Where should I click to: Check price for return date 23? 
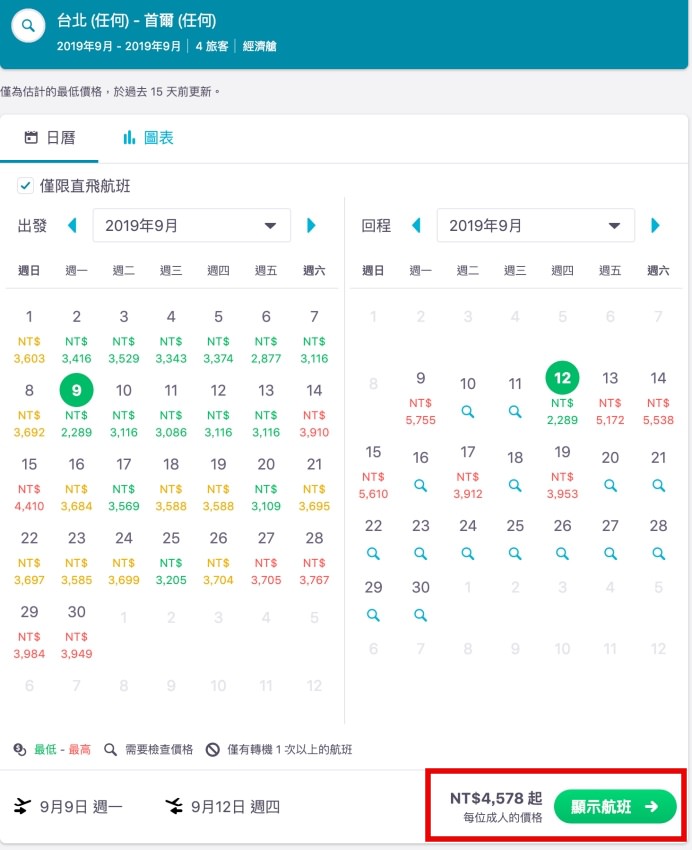coord(421,553)
